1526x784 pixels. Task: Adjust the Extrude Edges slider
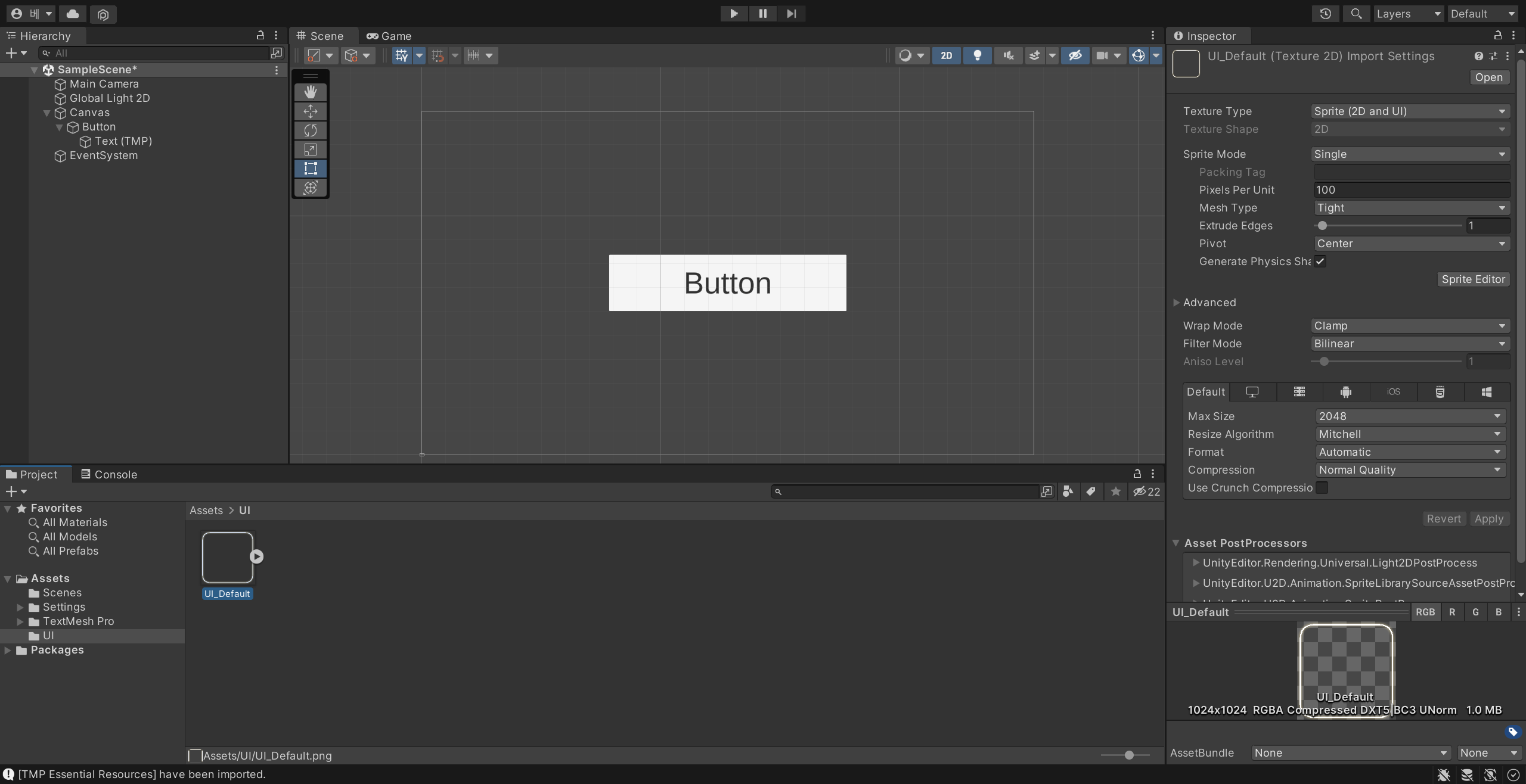pos(1323,226)
